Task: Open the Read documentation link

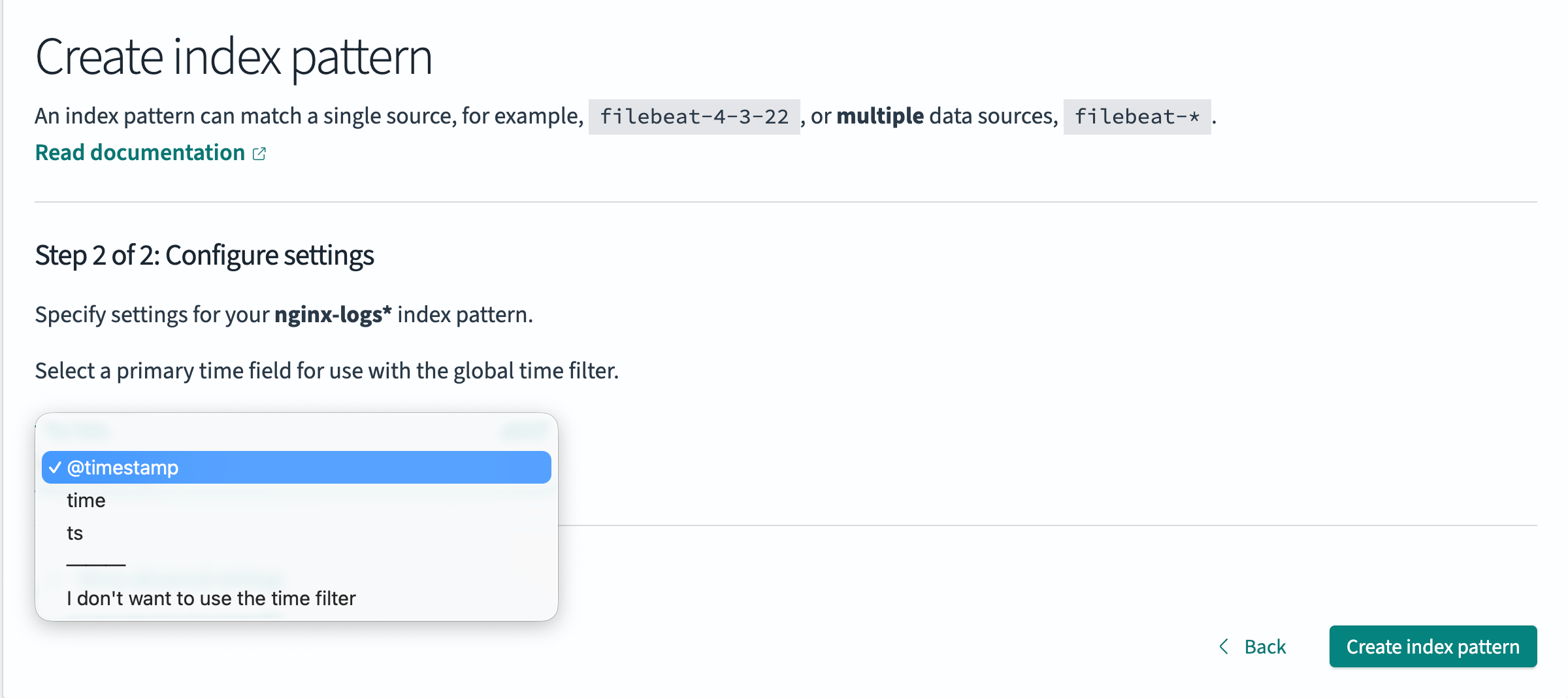Action: tap(140, 153)
